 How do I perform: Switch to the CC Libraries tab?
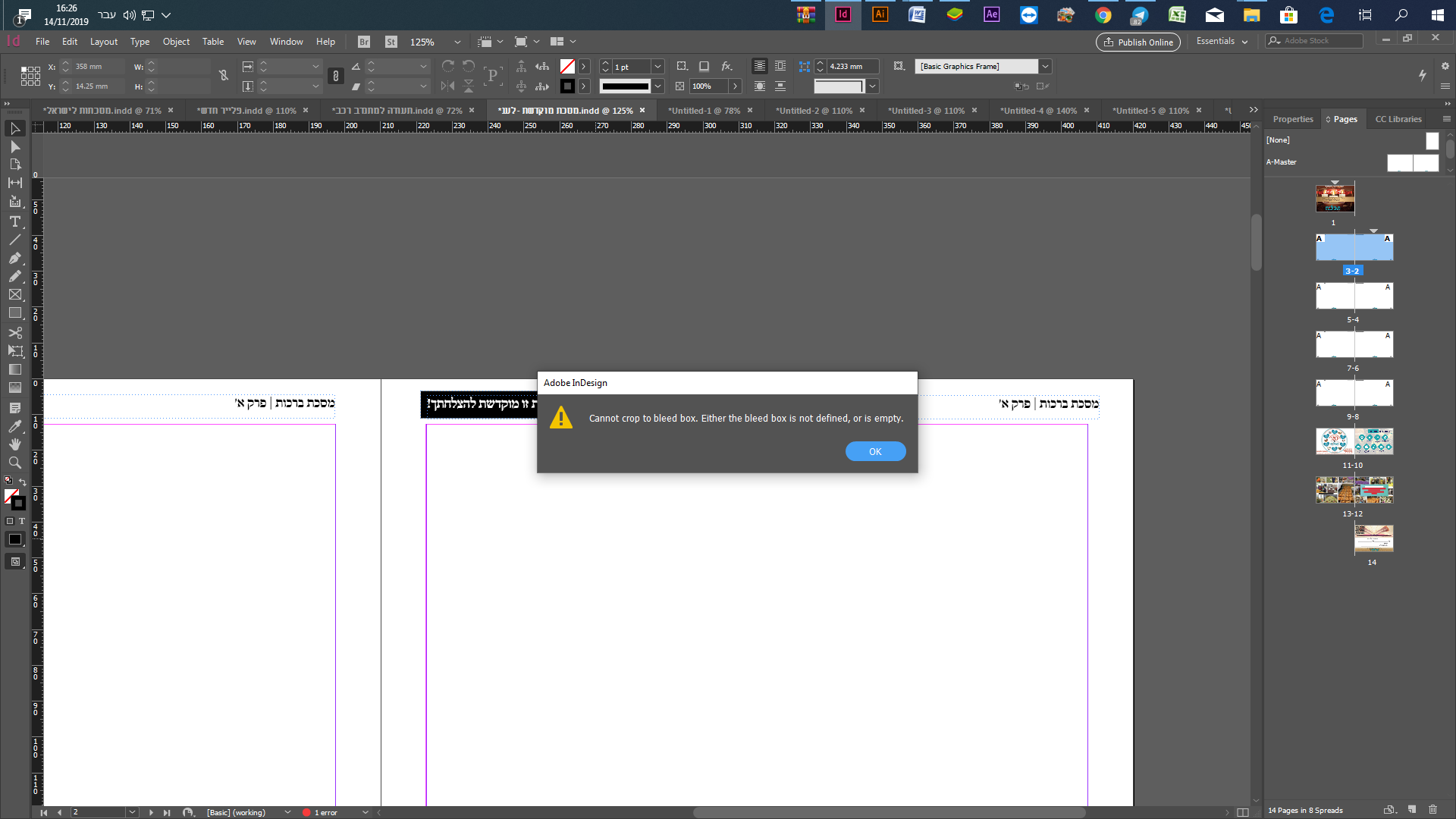pyautogui.click(x=1398, y=119)
